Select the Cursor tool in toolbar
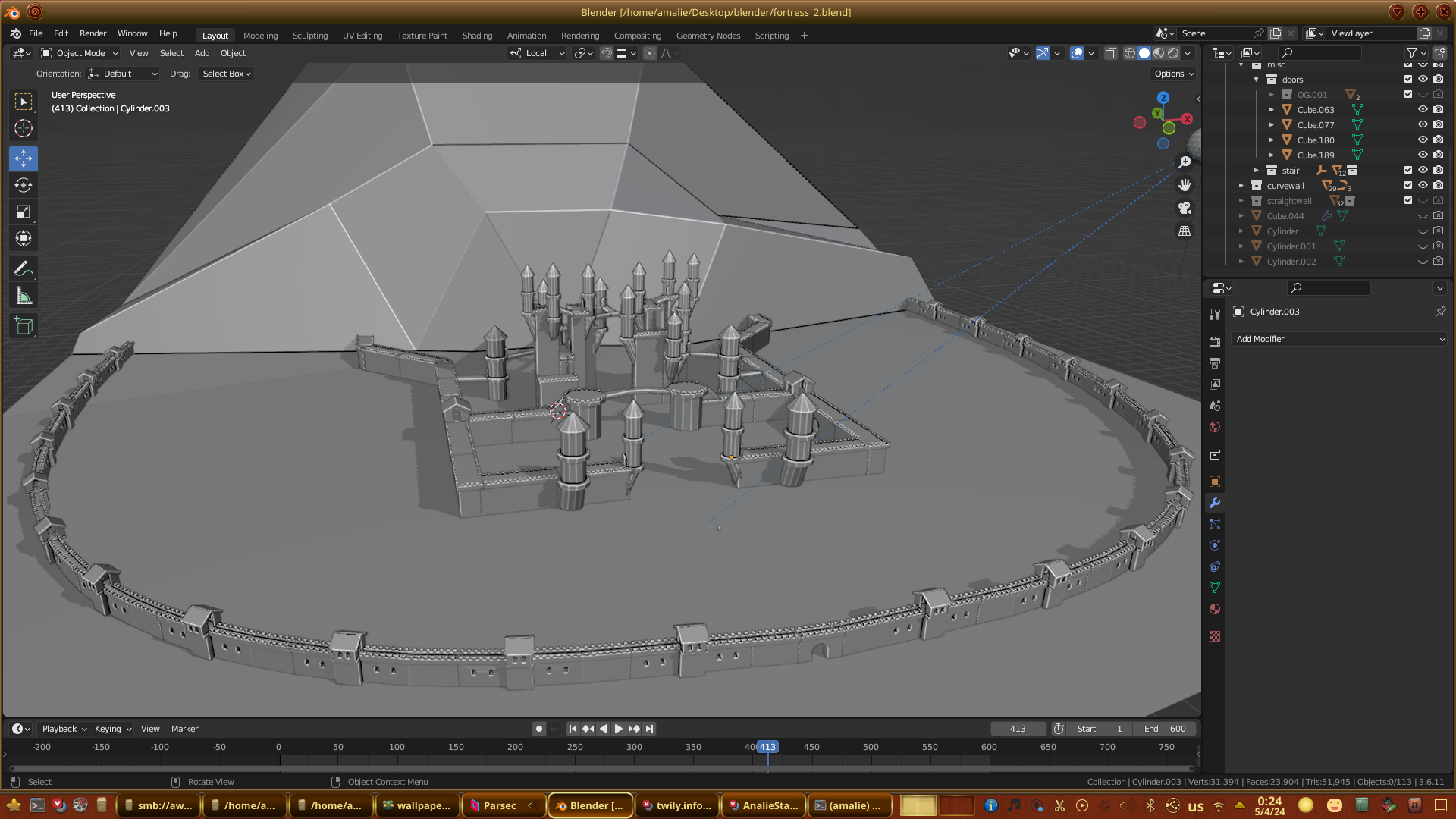The height and width of the screenshot is (819, 1456). click(24, 128)
